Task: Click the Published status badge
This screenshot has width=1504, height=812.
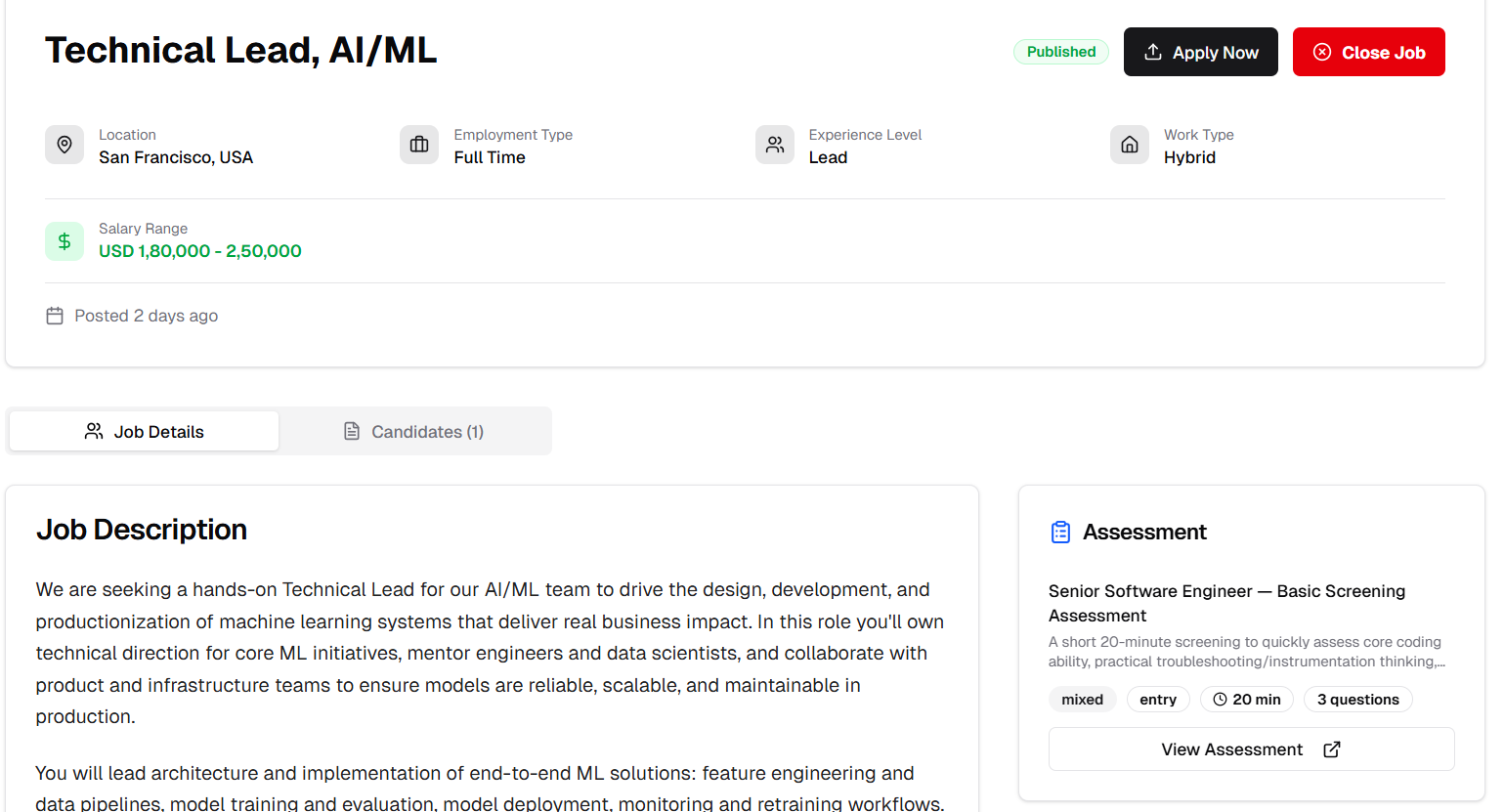Action: (x=1061, y=51)
